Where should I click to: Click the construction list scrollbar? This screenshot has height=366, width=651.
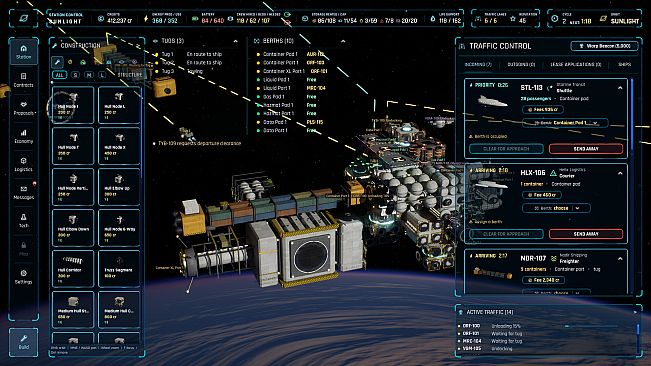[x=142, y=133]
